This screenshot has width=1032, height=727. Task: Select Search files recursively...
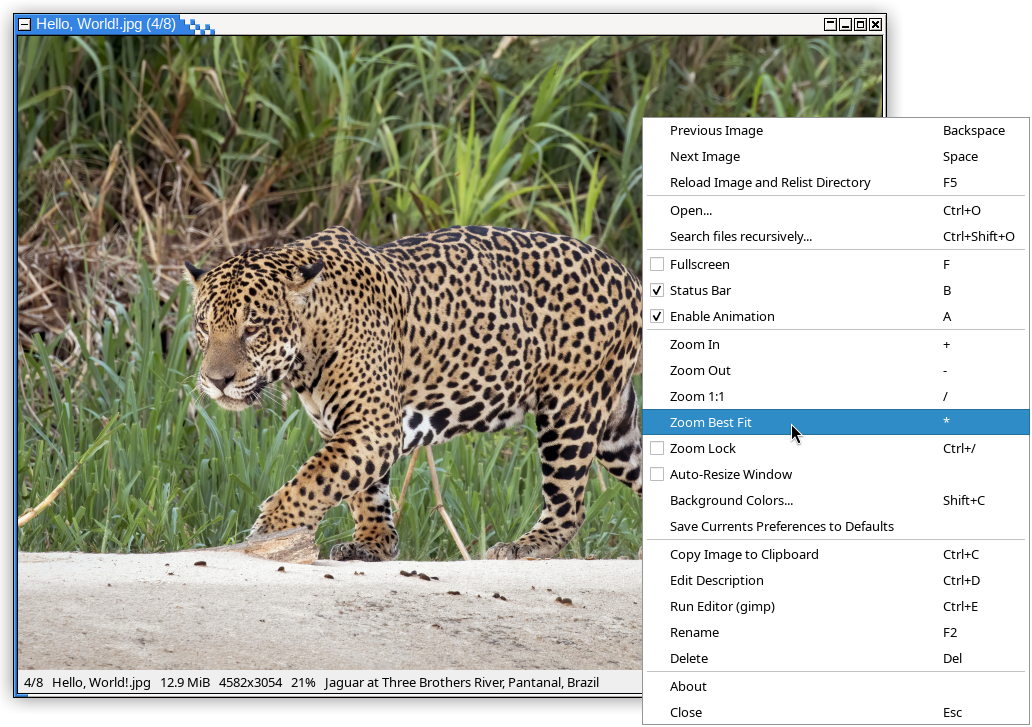click(x=836, y=236)
